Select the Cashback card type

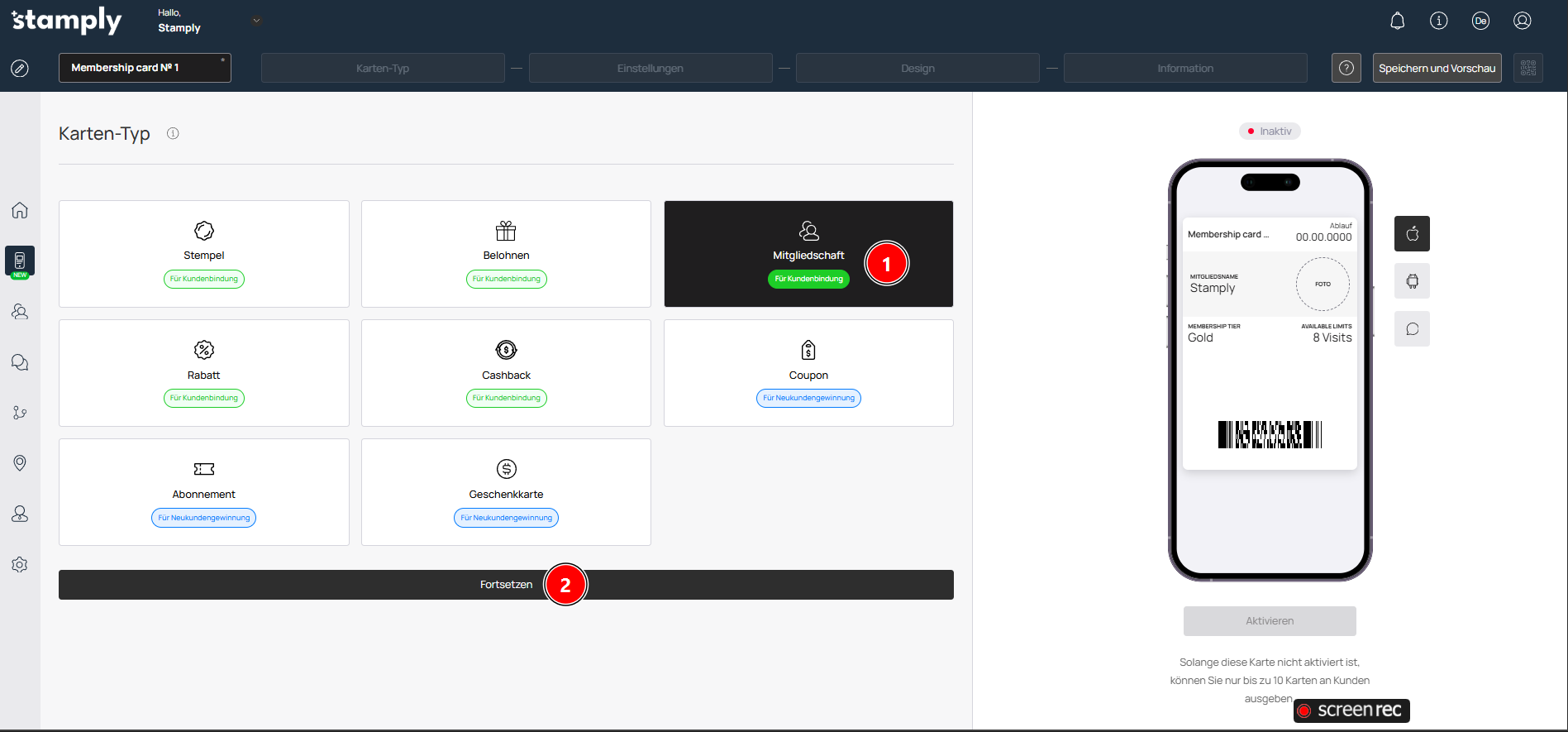click(x=506, y=373)
